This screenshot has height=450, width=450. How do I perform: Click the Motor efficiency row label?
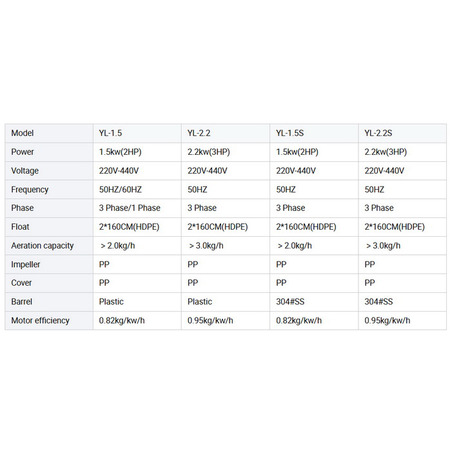[x=49, y=320]
